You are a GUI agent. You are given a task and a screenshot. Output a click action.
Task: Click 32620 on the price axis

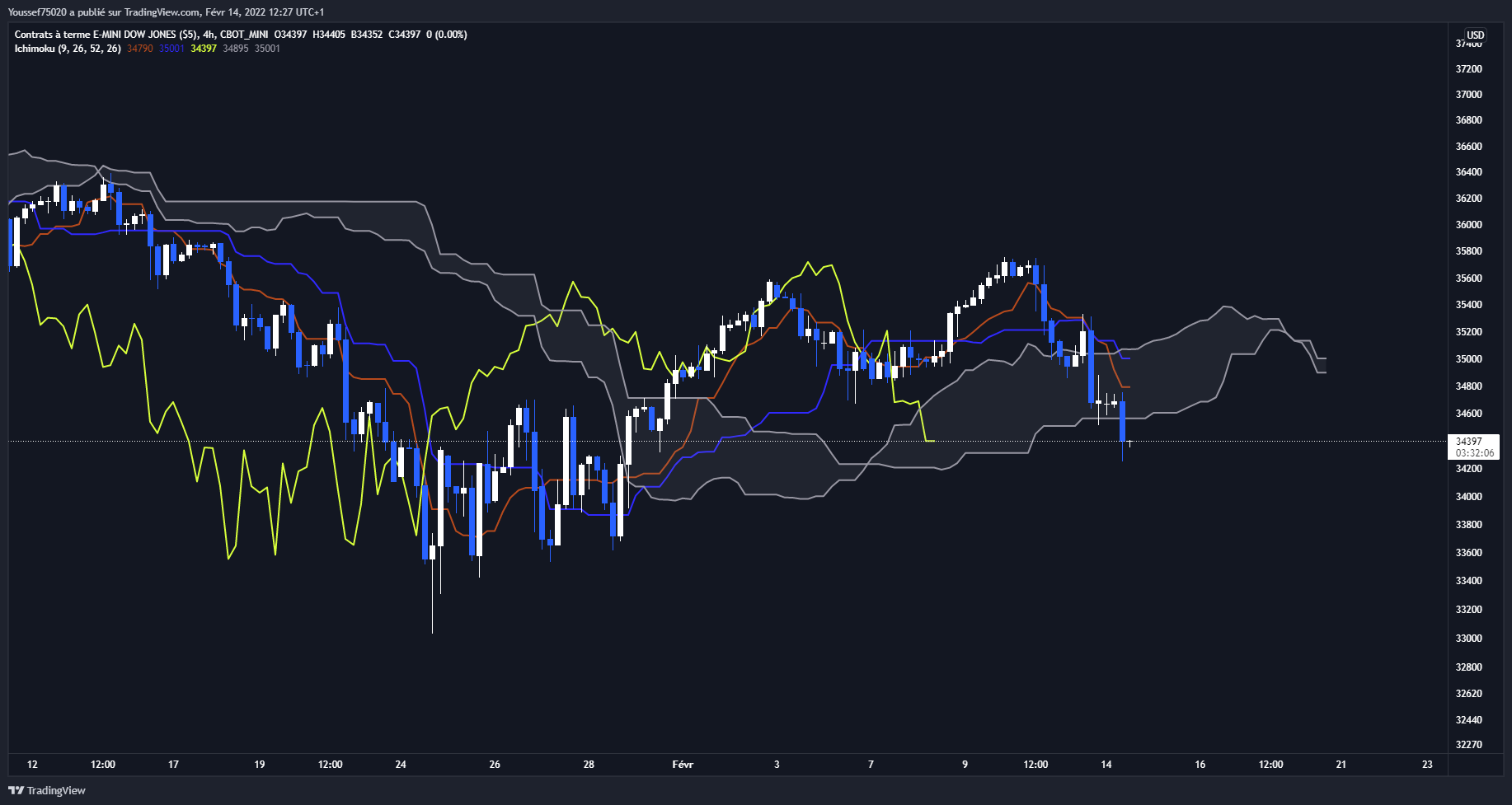tap(1468, 694)
